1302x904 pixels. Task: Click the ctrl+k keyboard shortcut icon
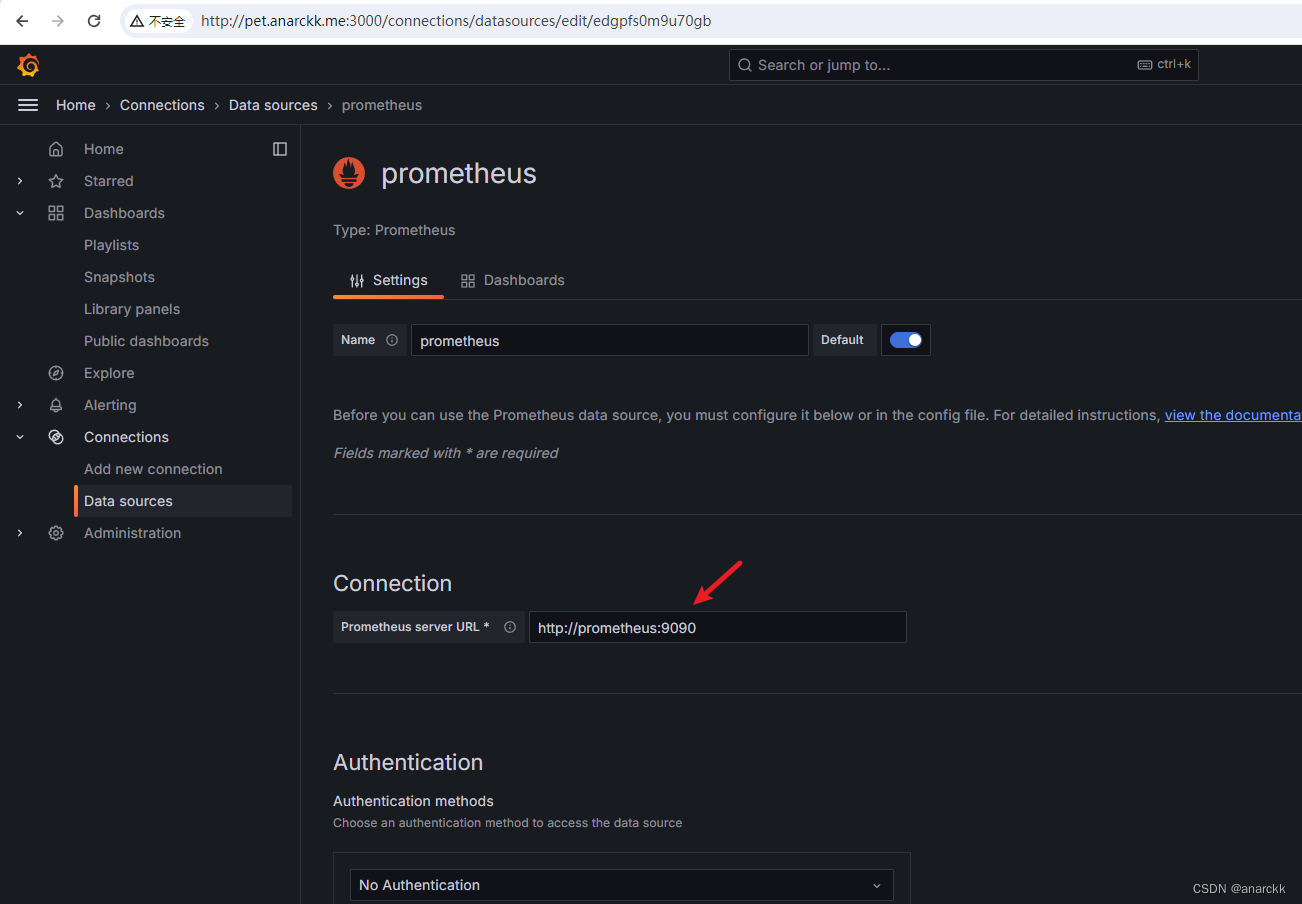[x=1145, y=65]
